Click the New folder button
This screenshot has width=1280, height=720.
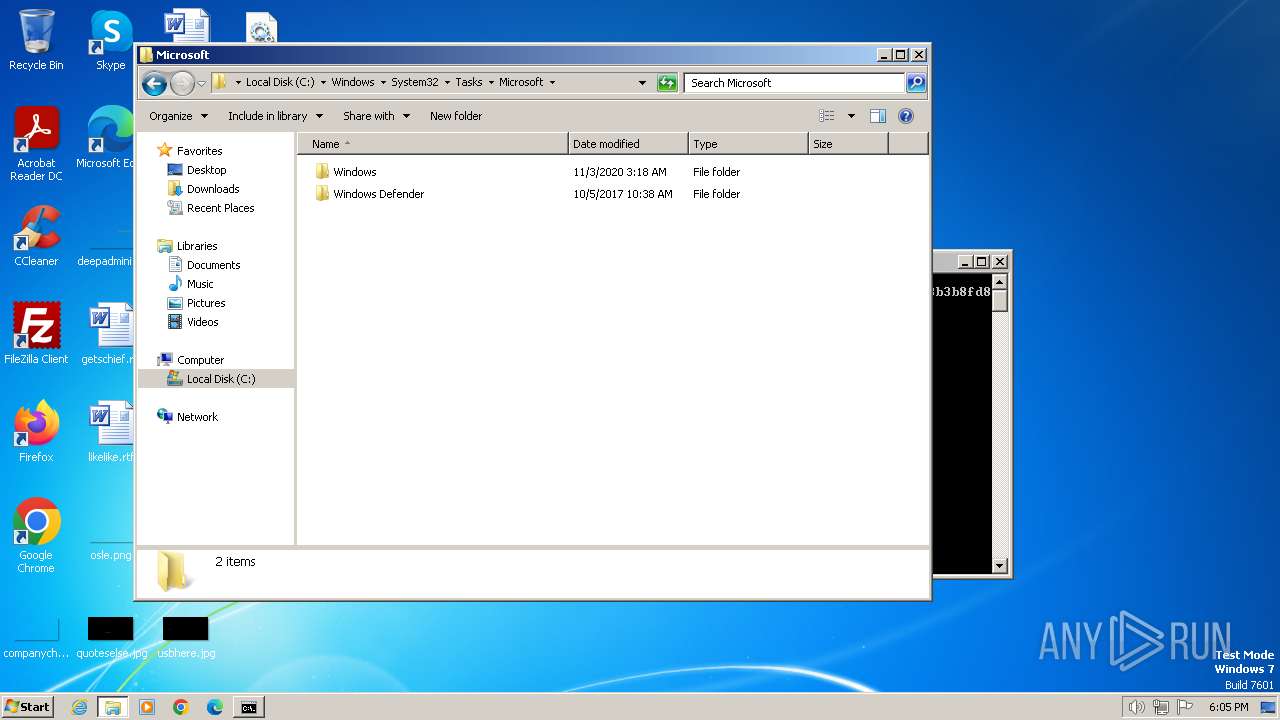tap(456, 116)
